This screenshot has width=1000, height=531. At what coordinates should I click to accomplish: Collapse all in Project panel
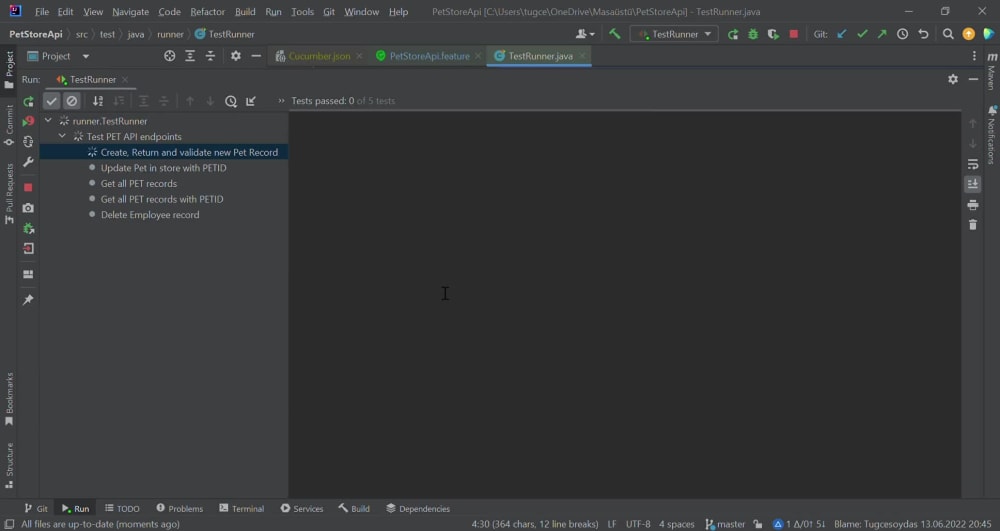(210, 56)
